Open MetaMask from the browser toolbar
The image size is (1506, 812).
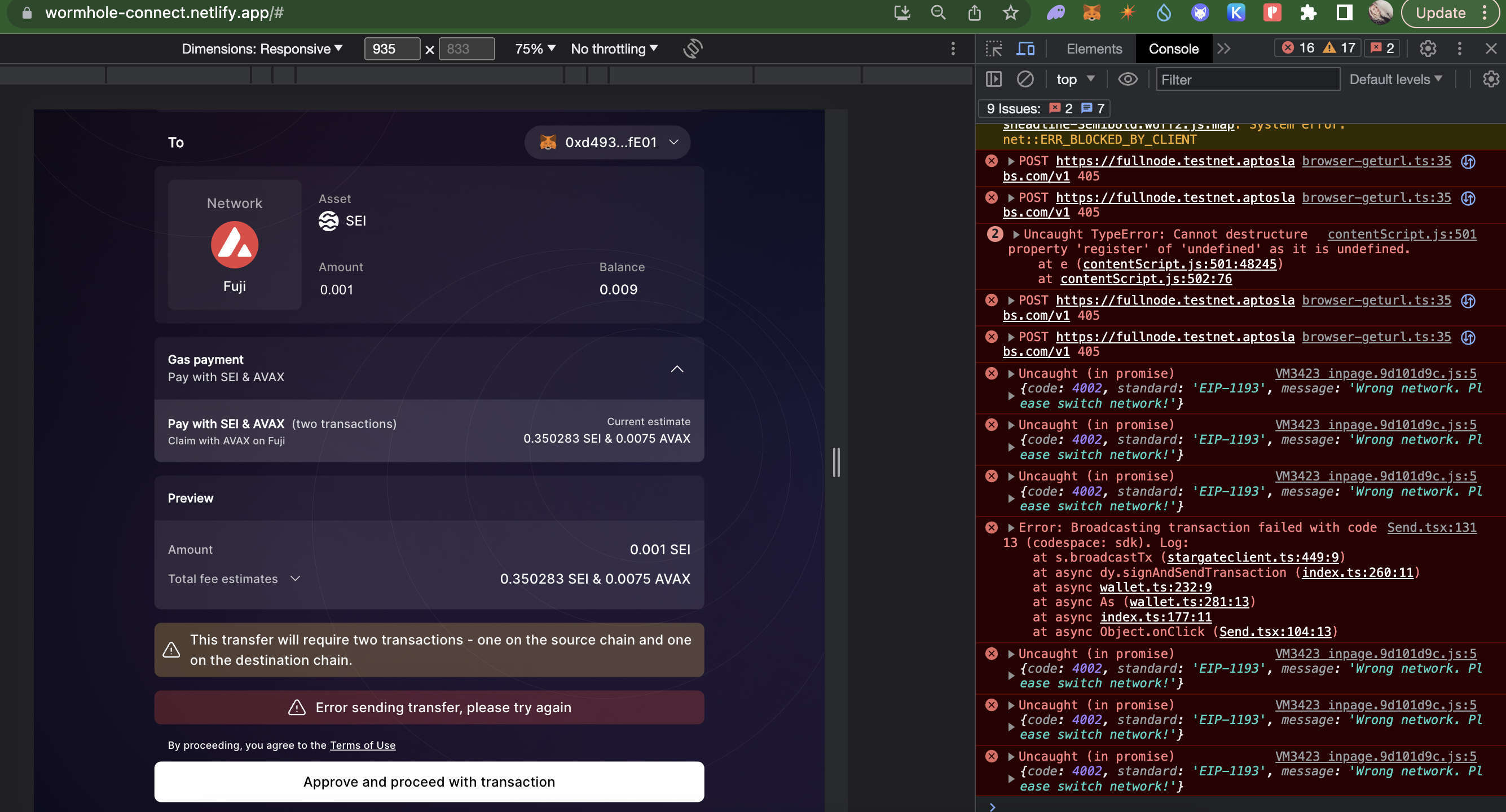click(x=1092, y=12)
